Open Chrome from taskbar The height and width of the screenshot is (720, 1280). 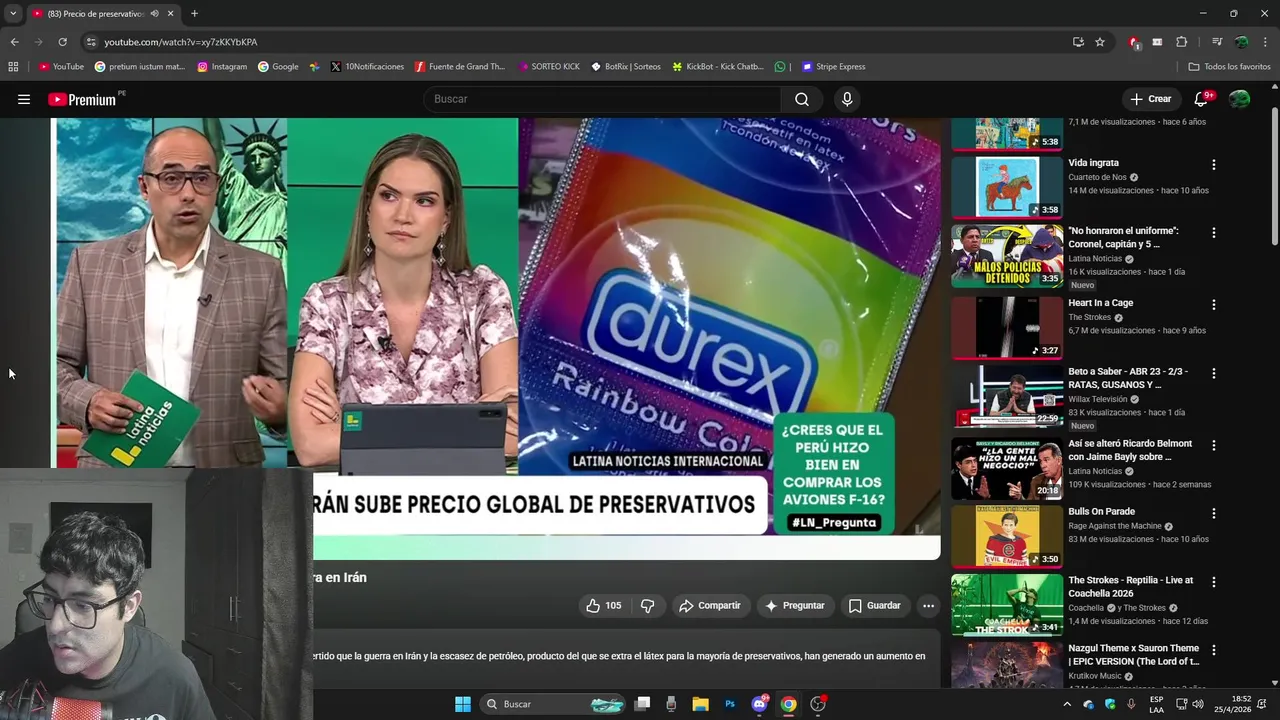[x=788, y=704]
